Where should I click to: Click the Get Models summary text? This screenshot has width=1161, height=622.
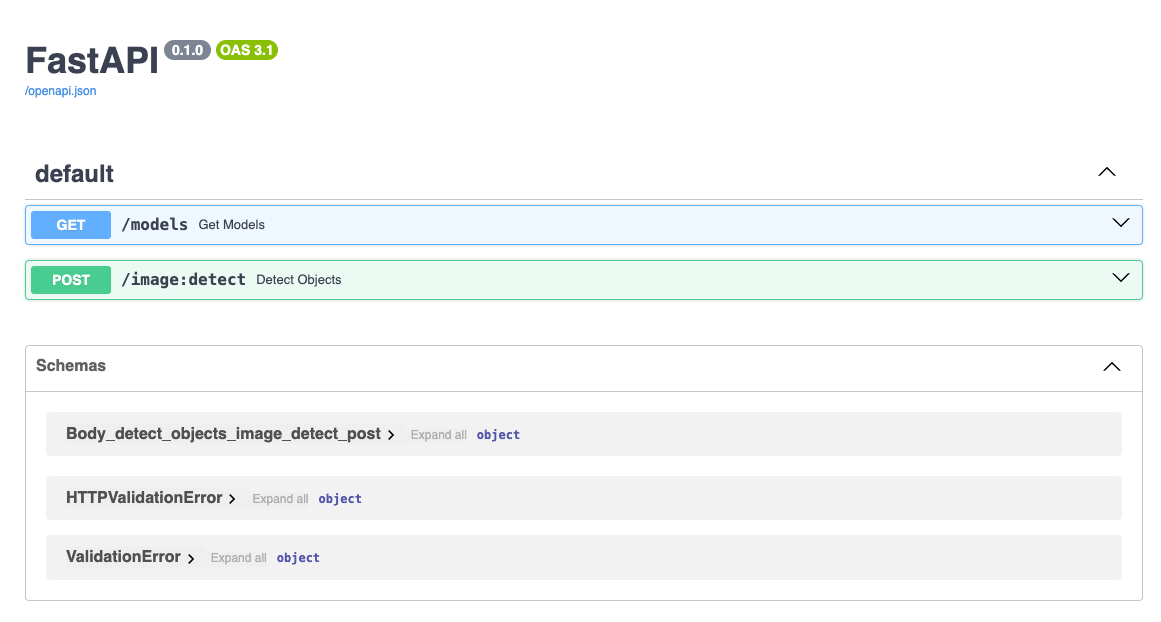(x=232, y=224)
